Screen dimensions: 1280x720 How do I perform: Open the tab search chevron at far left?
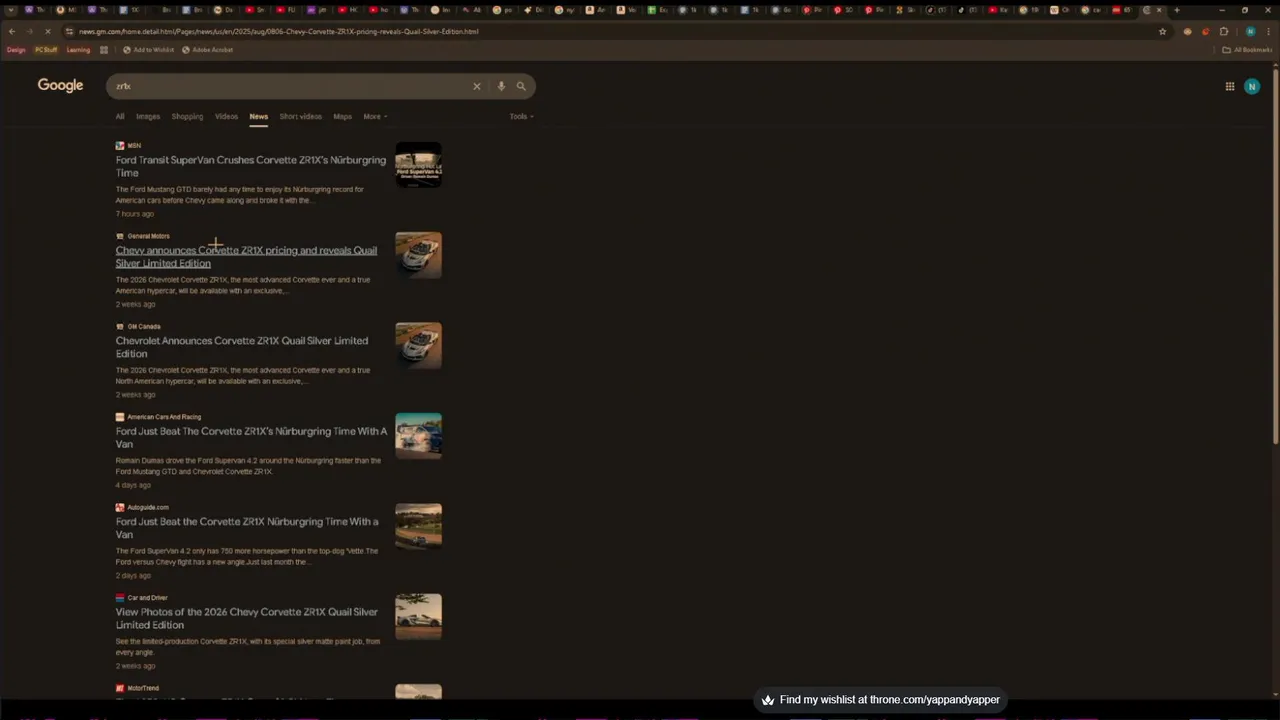[x=12, y=10]
